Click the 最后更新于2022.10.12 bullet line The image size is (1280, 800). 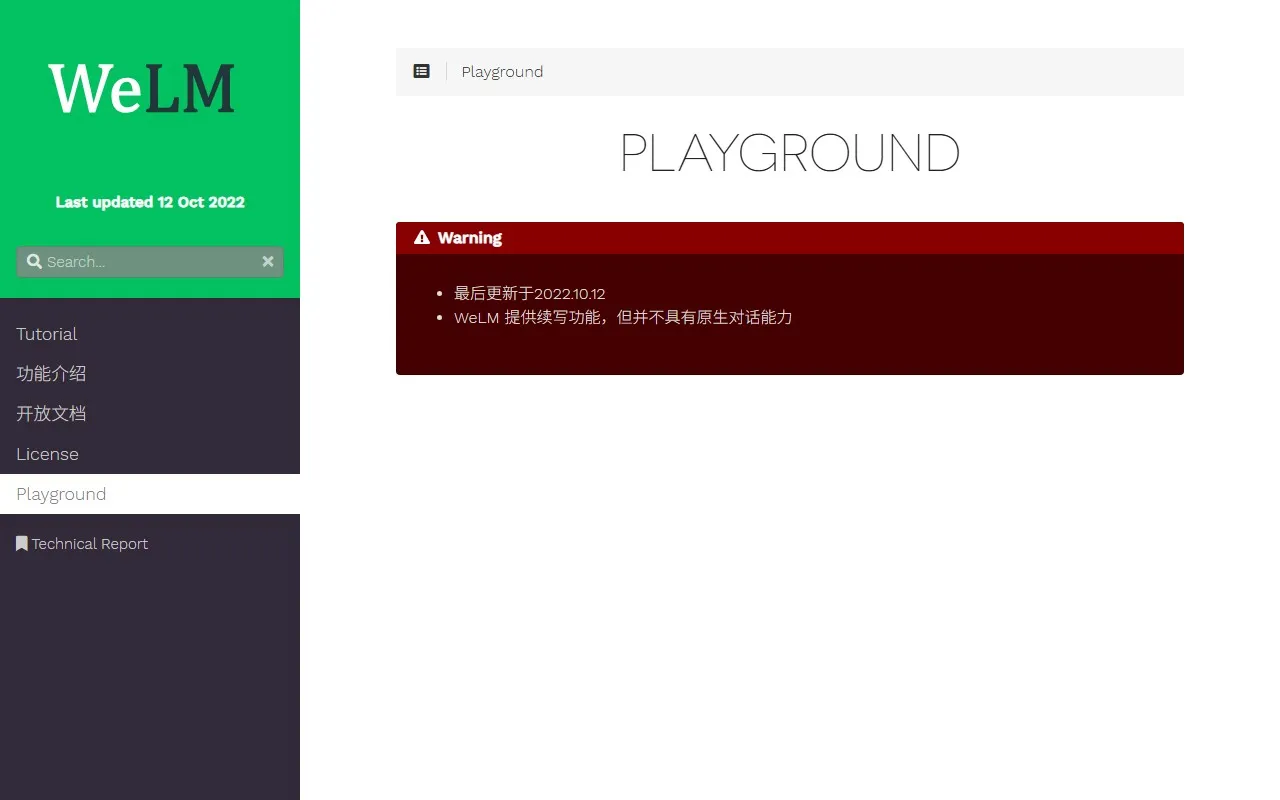[x=529, y=294]
